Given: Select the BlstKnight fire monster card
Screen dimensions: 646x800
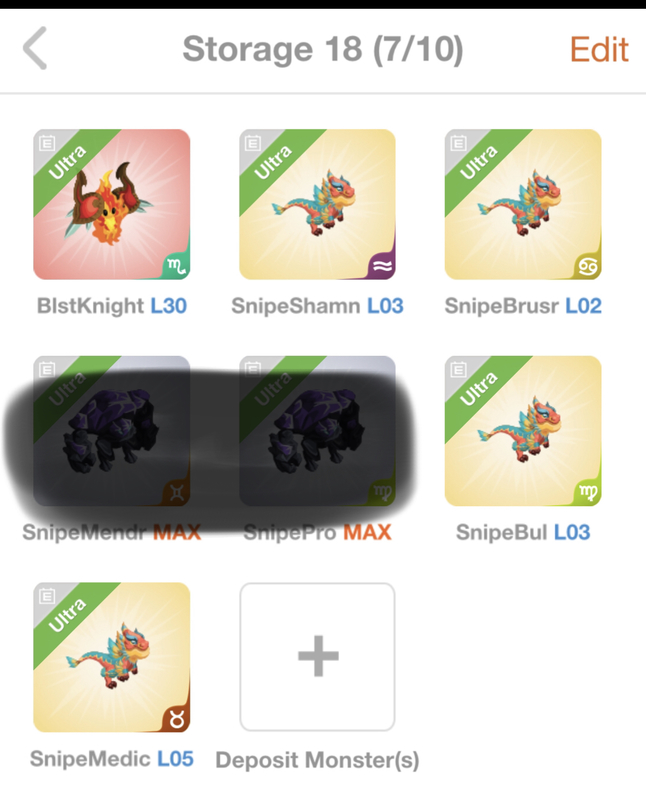Looking at the screenshot, I should pos(112,204).
